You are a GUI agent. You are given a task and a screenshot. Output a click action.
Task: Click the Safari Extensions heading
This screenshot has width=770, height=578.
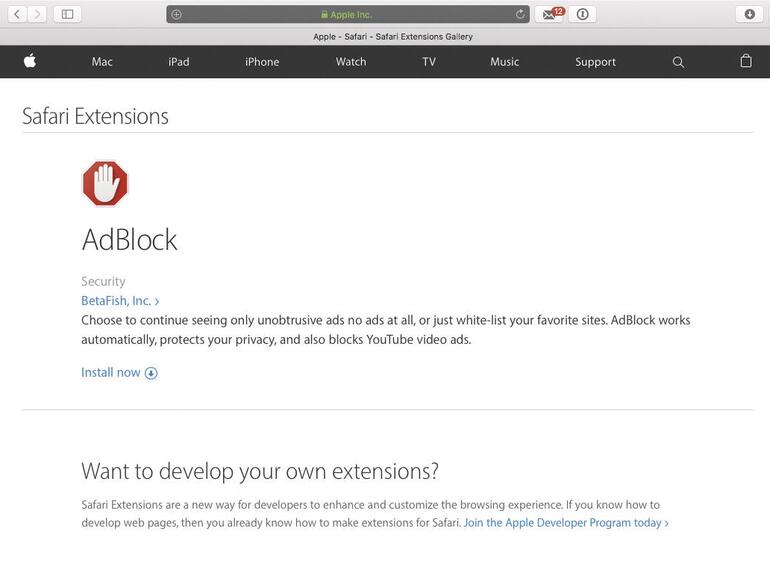pos(95,116)
